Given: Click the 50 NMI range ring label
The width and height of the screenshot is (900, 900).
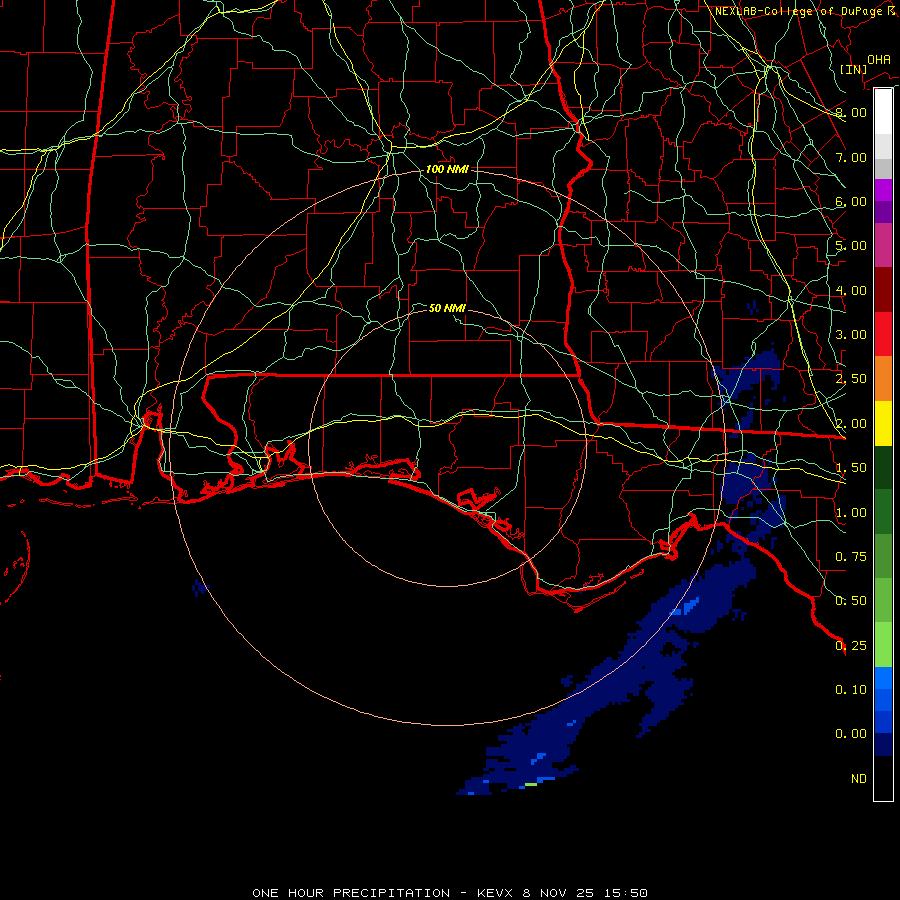Looking at the screenshot, I should pyautogui.click(x=447, y=308).
